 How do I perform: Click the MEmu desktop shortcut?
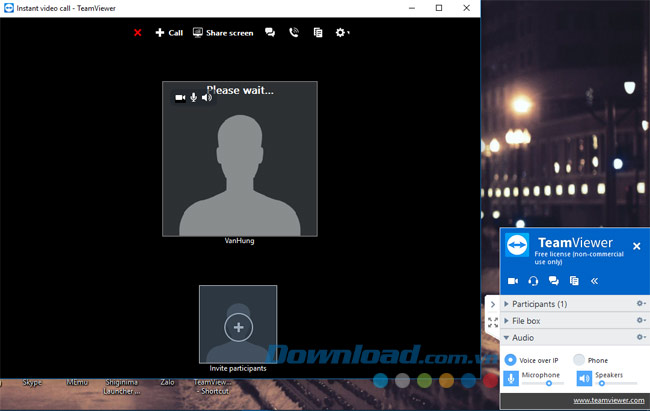pos(77,383)
